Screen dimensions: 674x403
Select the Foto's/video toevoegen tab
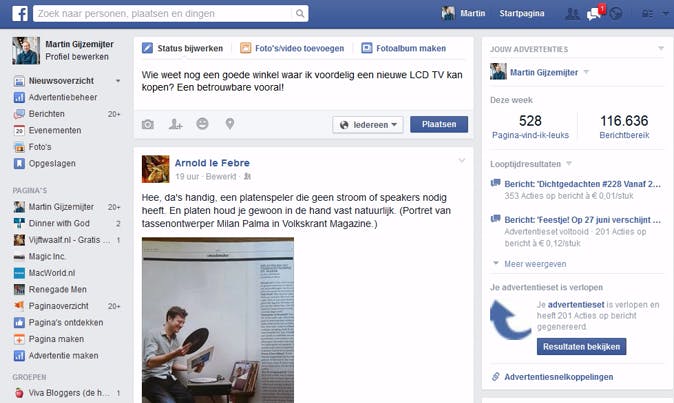pyautogui.click(x=292, y=48)
